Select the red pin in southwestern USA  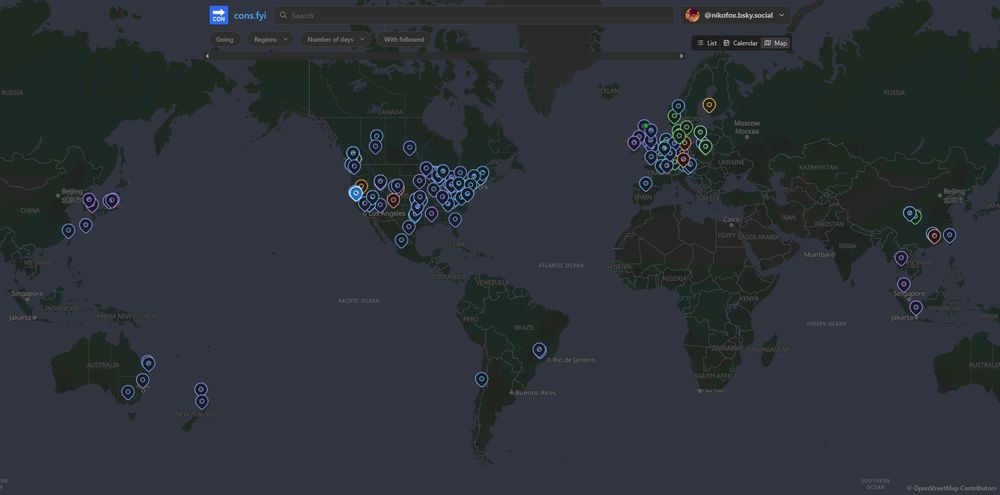coord(393,200)
